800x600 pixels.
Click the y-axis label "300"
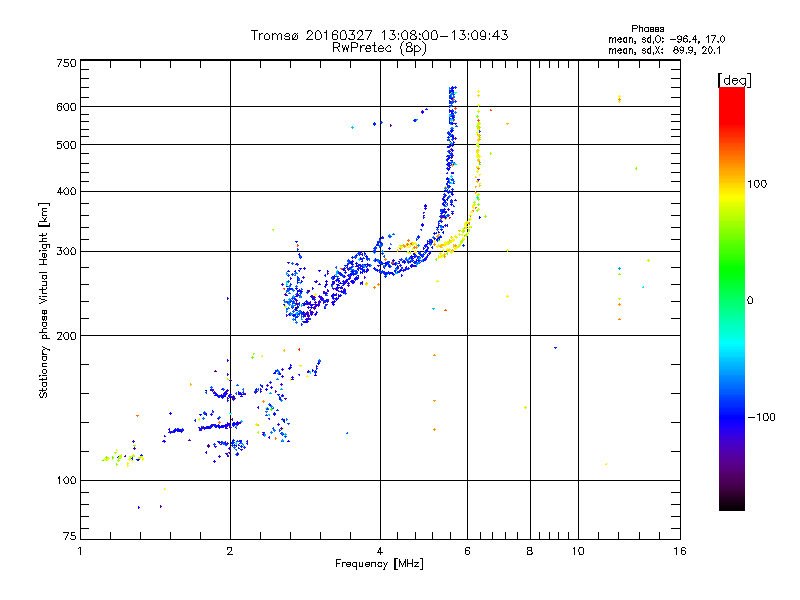pos(67,252)
